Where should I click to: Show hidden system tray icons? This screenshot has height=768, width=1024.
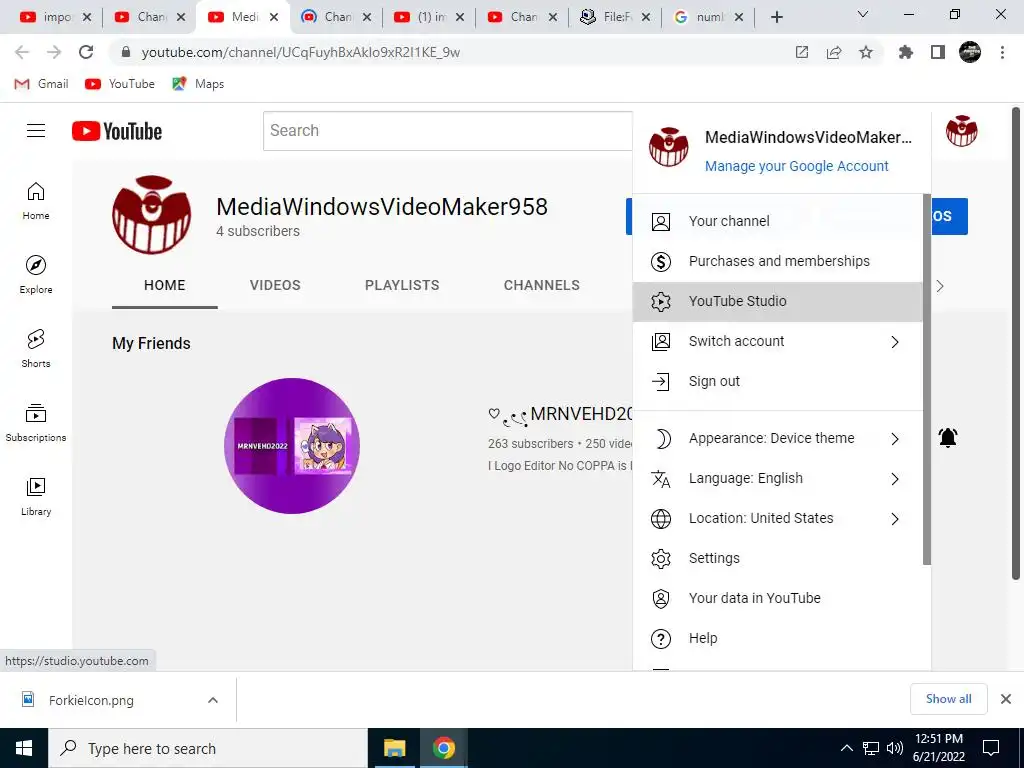coord(846,748)
